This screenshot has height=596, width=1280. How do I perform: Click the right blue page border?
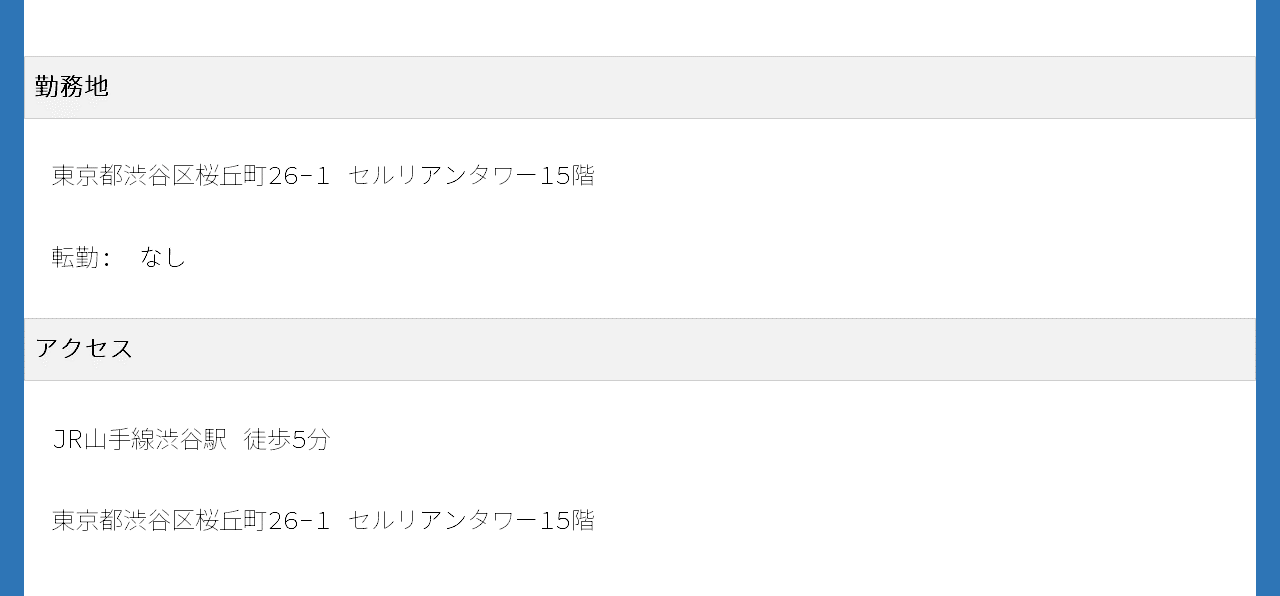tap(1268, 298)
